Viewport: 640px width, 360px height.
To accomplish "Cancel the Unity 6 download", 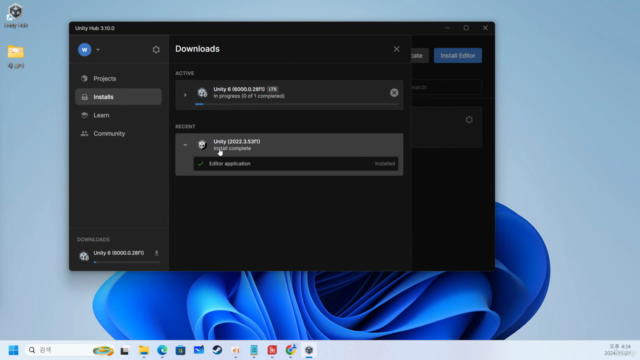I will [x=394, y=93].
